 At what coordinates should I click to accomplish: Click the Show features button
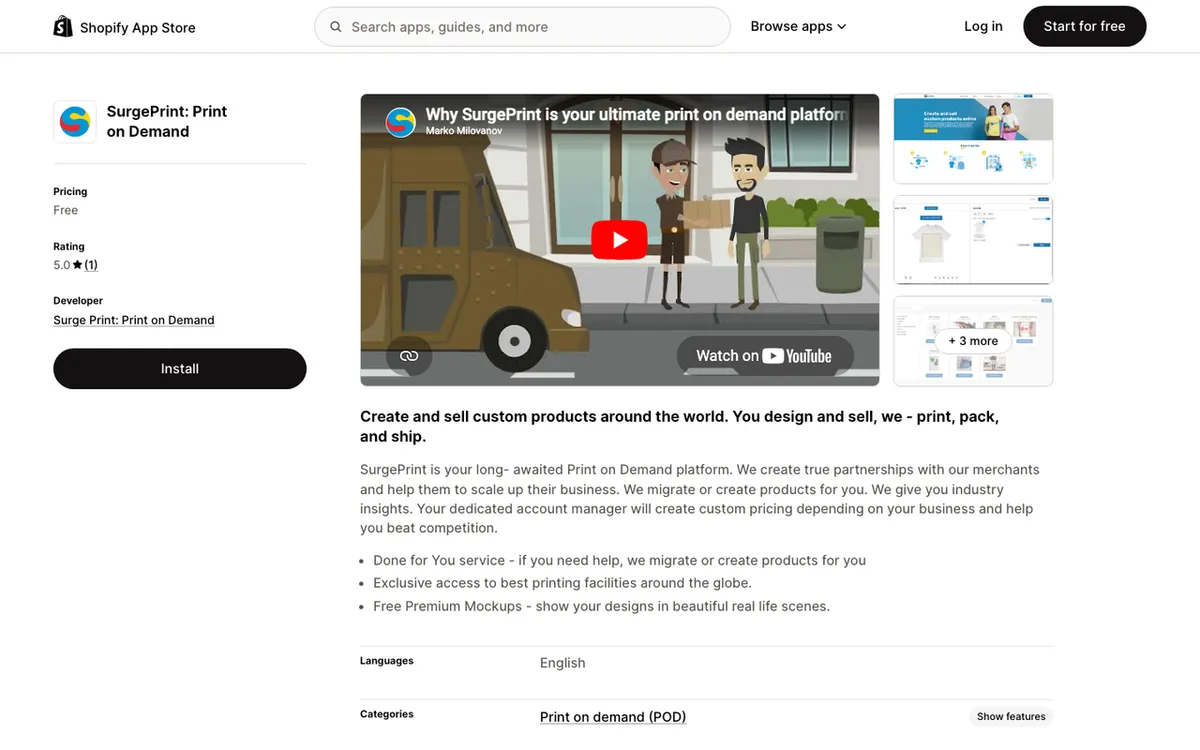coord(1011,716)
